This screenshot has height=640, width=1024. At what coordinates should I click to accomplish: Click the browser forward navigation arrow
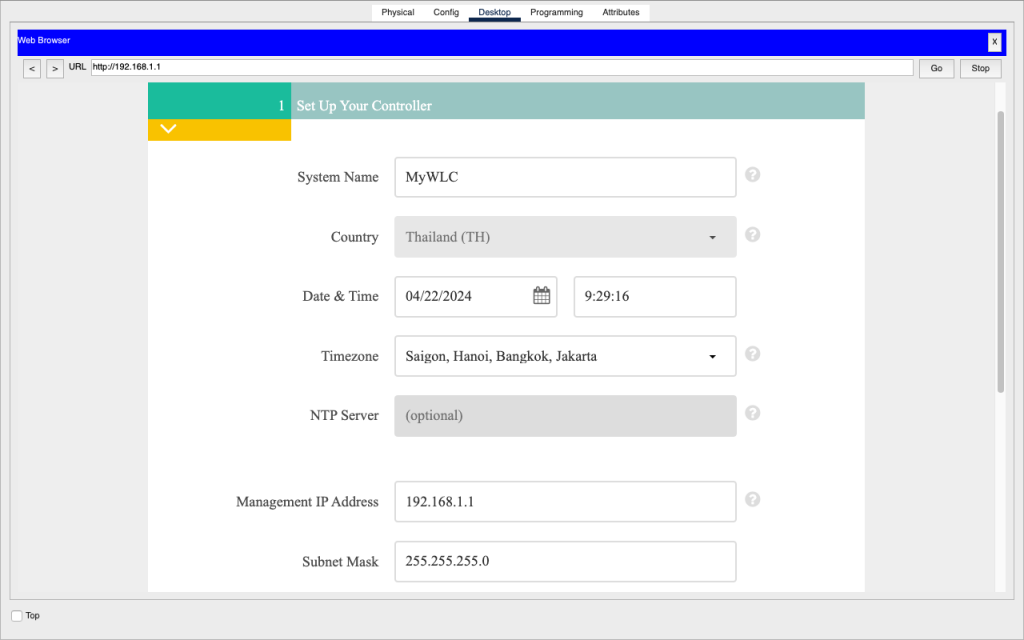click(55, 68)
